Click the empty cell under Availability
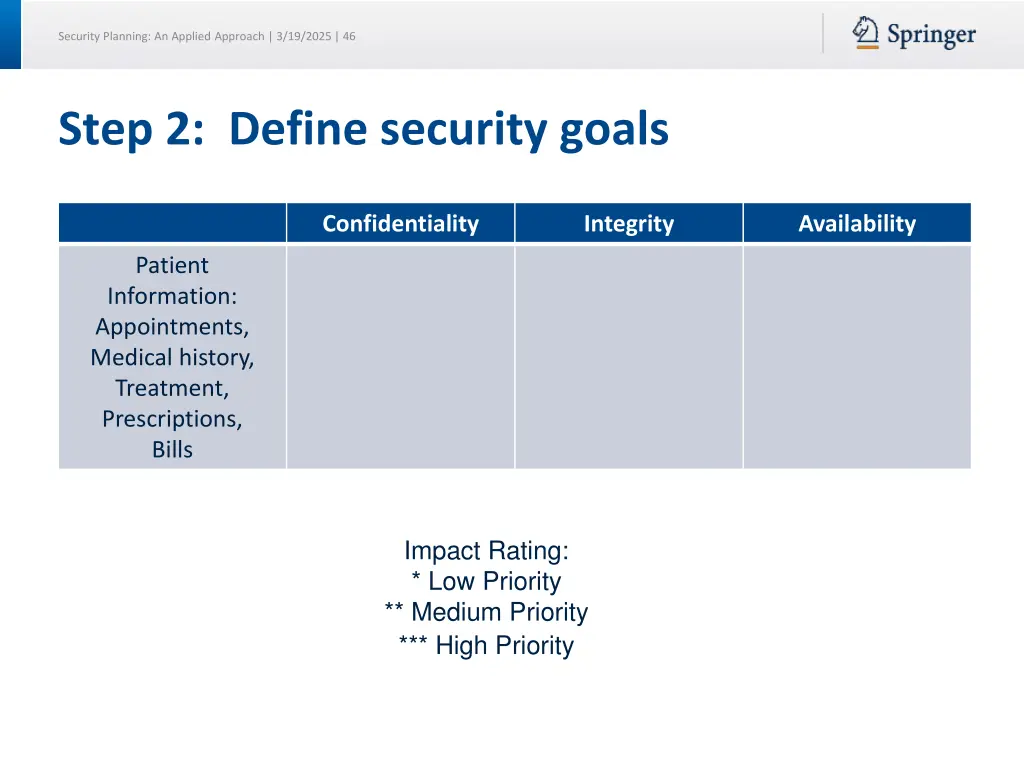Image resolution: width=1024 pixels, height=768 pixels. [x=857, y=357]
